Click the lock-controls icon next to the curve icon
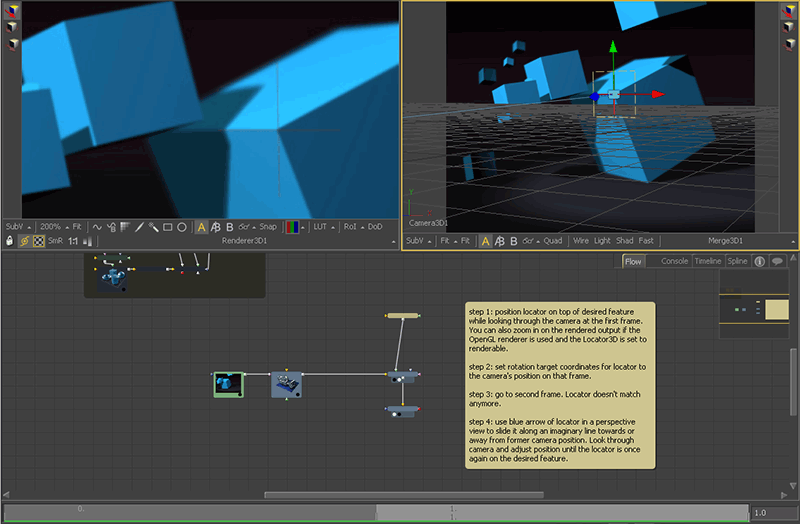The image size is (800, 524). [112, 227]
